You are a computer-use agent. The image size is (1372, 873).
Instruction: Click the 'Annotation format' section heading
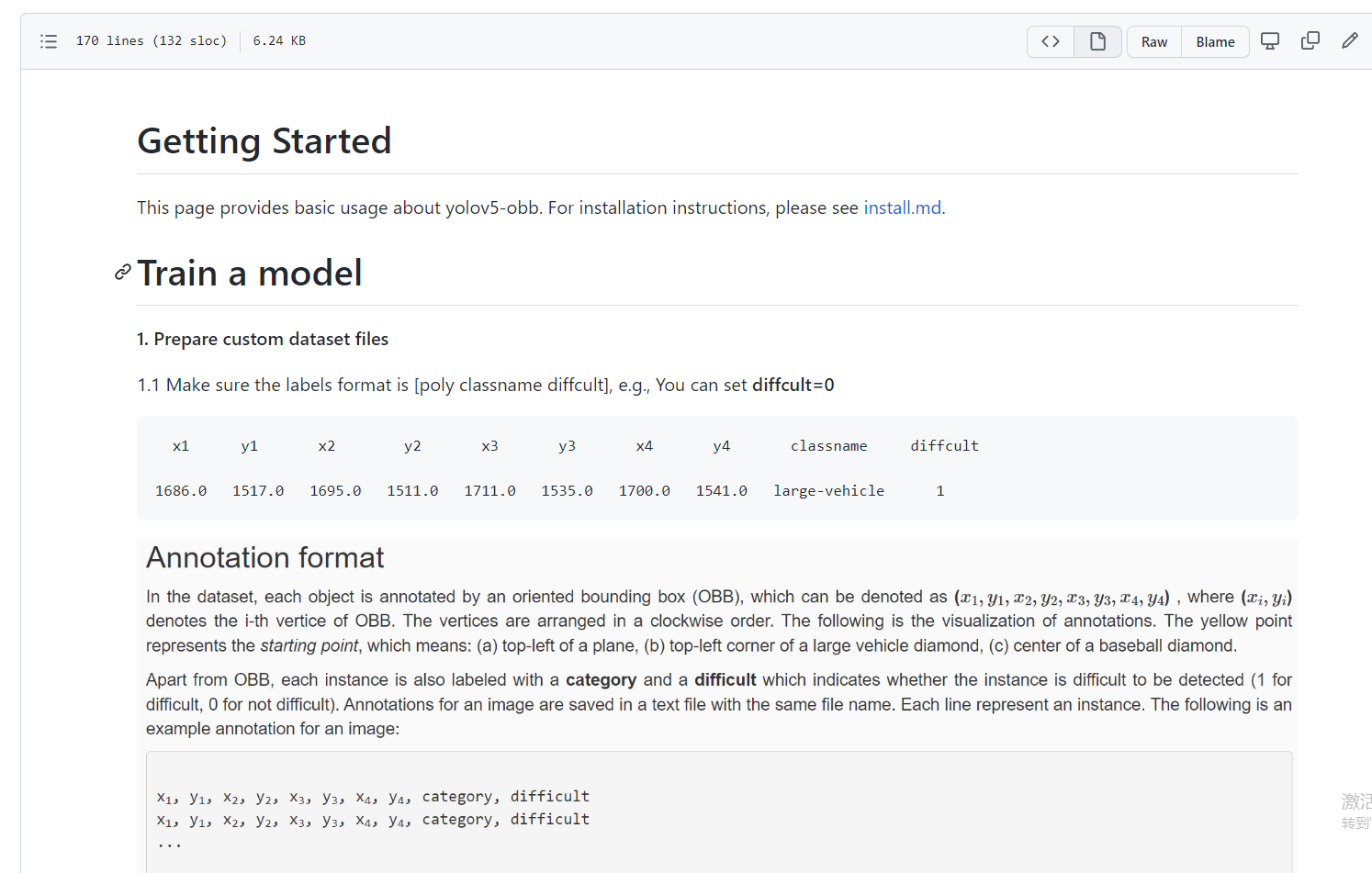pos(264,557)
